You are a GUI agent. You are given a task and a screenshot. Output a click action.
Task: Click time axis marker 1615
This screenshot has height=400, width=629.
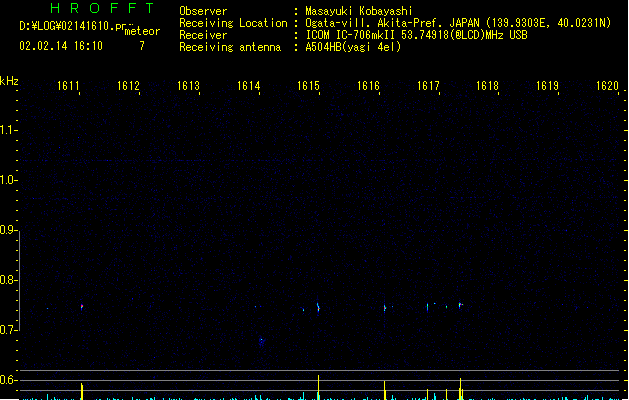(308, 86)
